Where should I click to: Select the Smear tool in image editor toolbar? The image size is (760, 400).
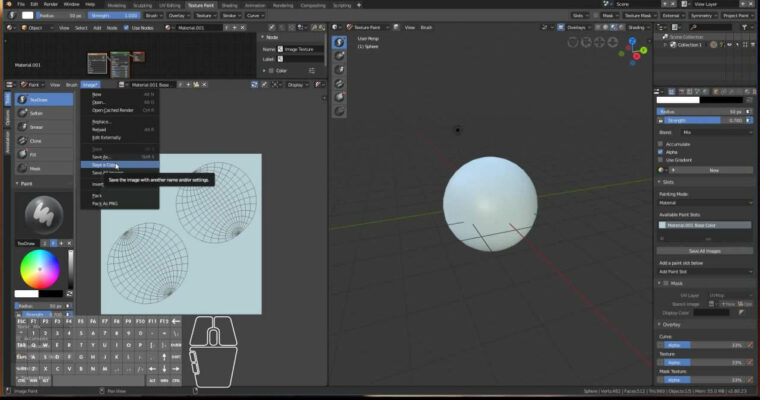point(44,127)
